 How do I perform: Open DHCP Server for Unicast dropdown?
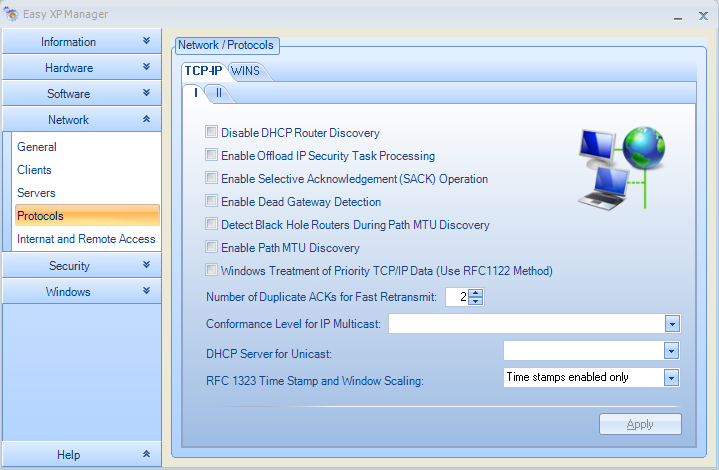click(671, 351)
